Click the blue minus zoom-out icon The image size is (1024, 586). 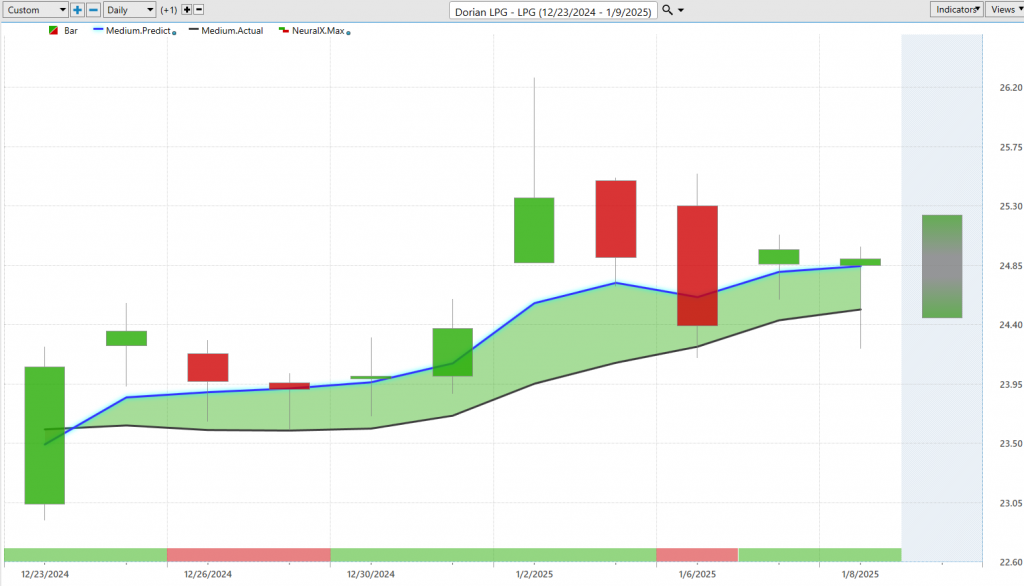pos(93,10)
